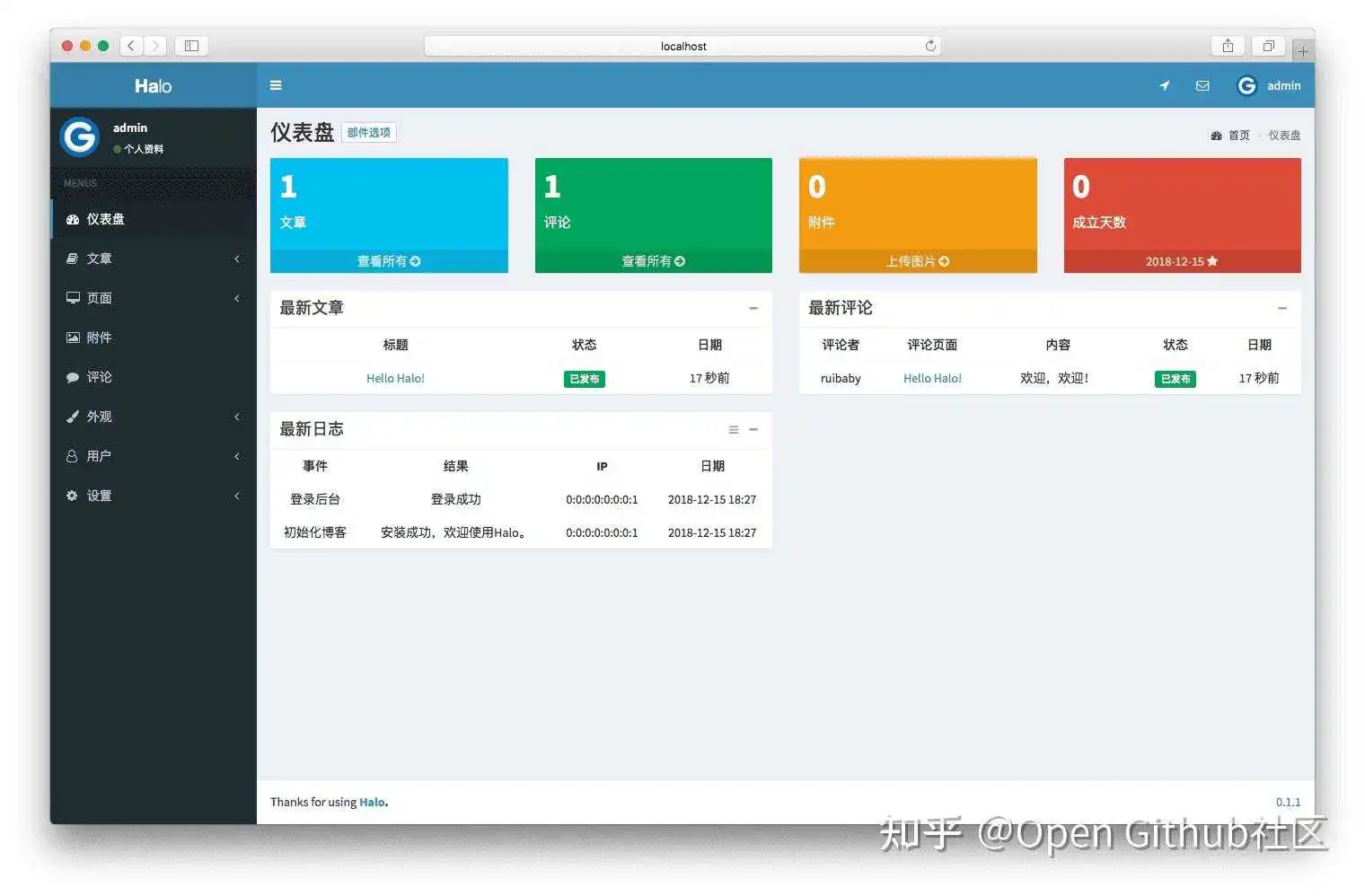Viewport: 1365px width, 896px height.
Task: Expand the 用户 submenu chevron
Action: coord(237,456)
